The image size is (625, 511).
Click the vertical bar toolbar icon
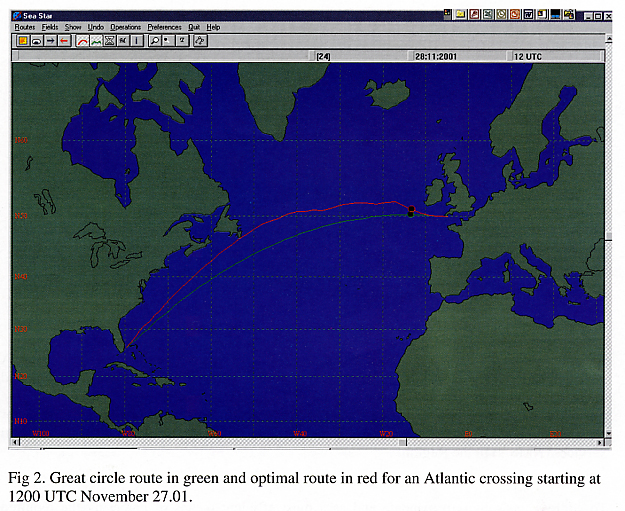point(137,41)
